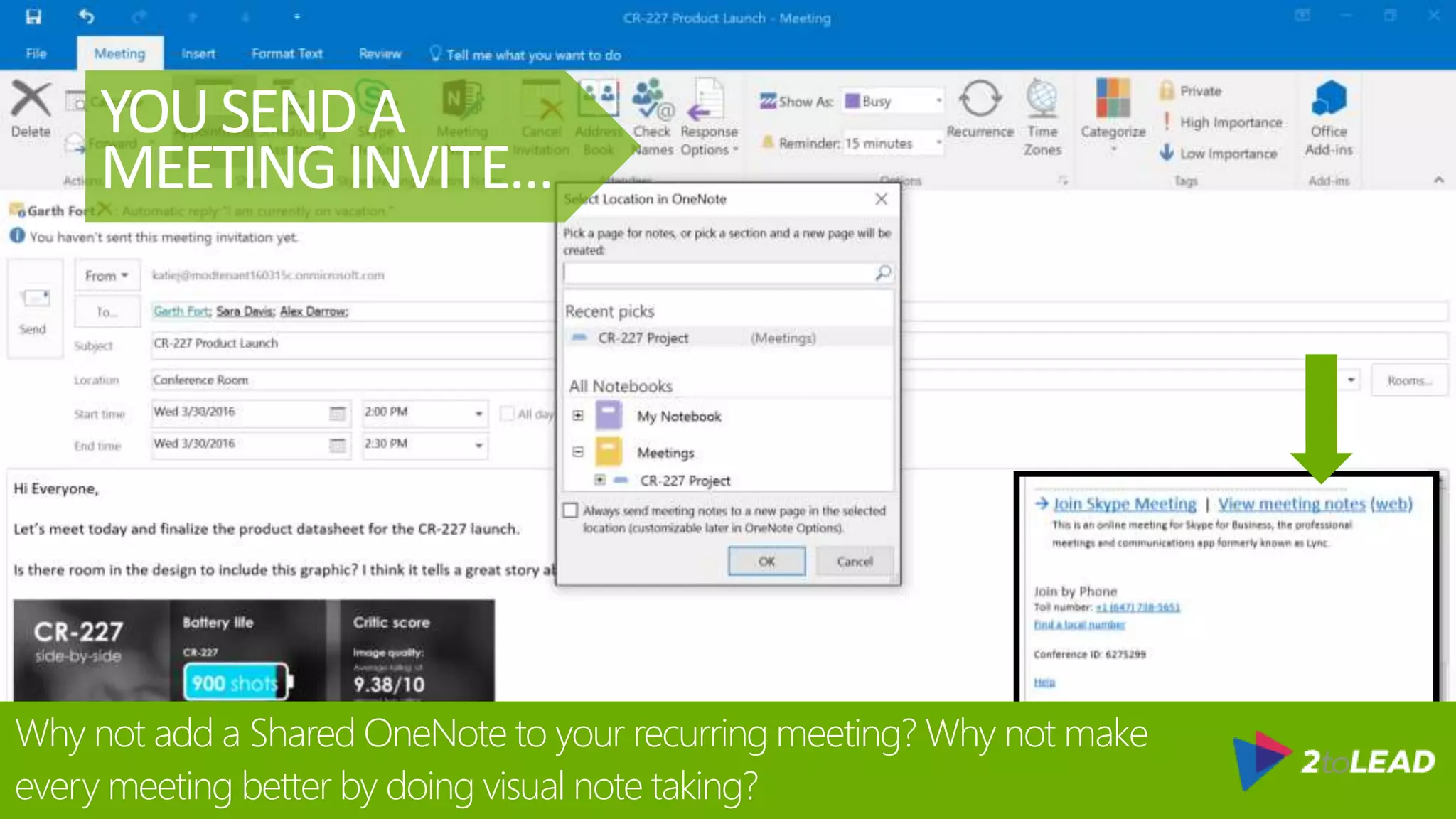Cancel the OneNote location dialog
Screen dimensions: 1456x819
(x=855, y=561)
